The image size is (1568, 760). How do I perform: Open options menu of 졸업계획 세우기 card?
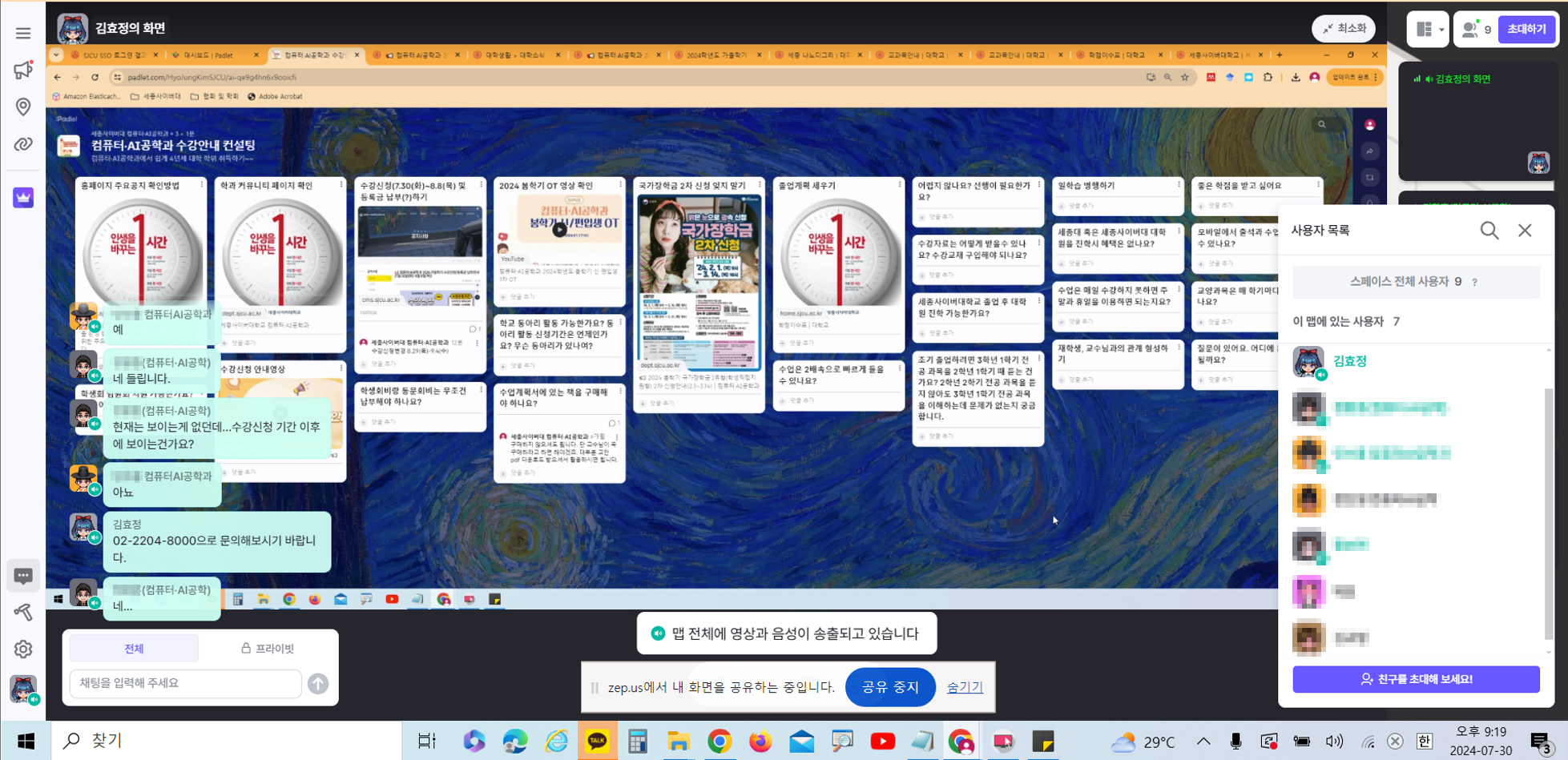point(900,184)
